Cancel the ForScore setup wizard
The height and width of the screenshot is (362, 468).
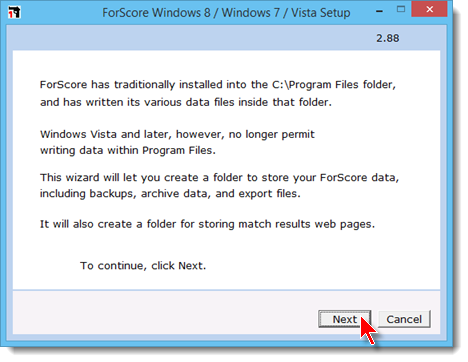404,319
